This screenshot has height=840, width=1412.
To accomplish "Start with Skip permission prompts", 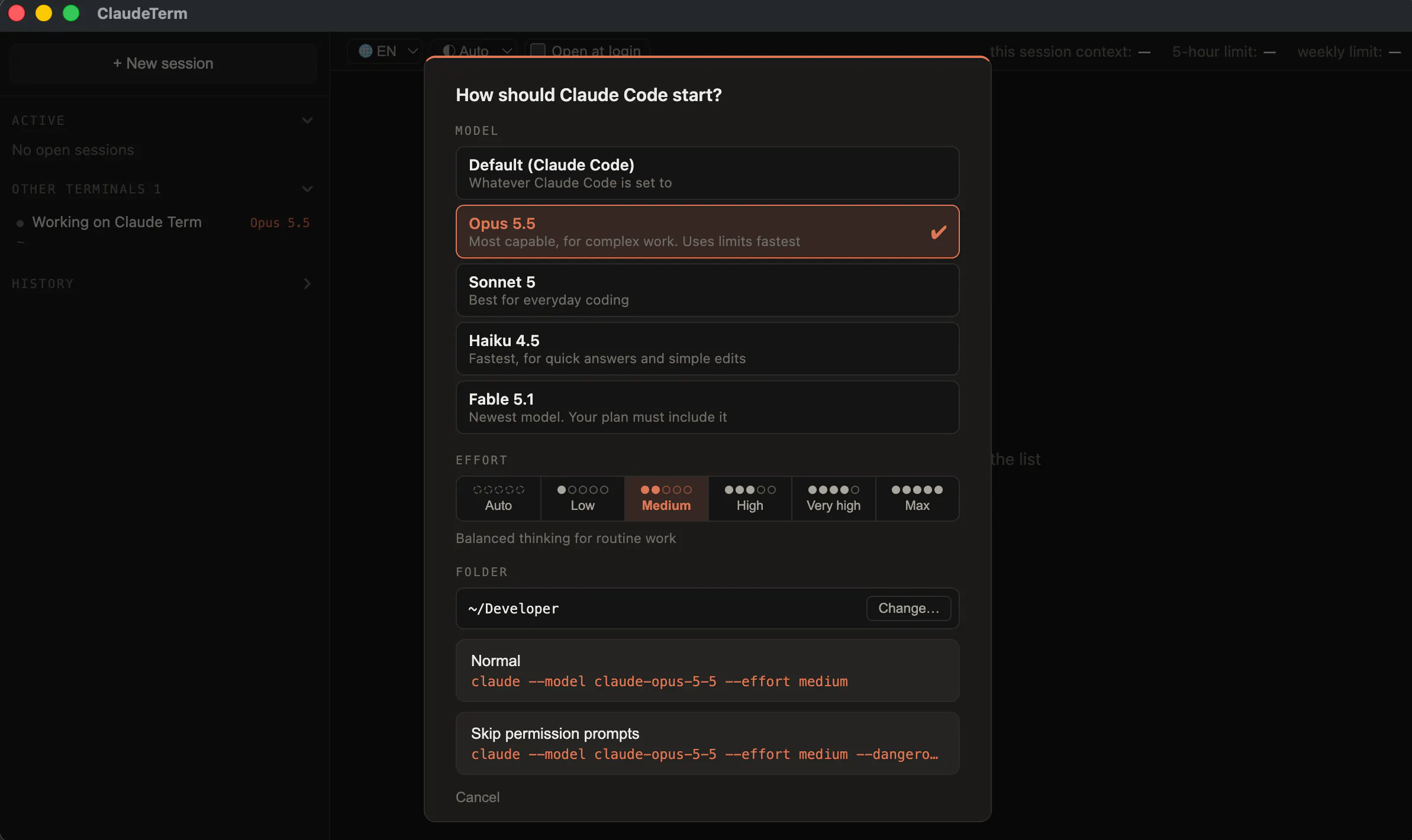I will pyautogui.click(x=707, y=744).
